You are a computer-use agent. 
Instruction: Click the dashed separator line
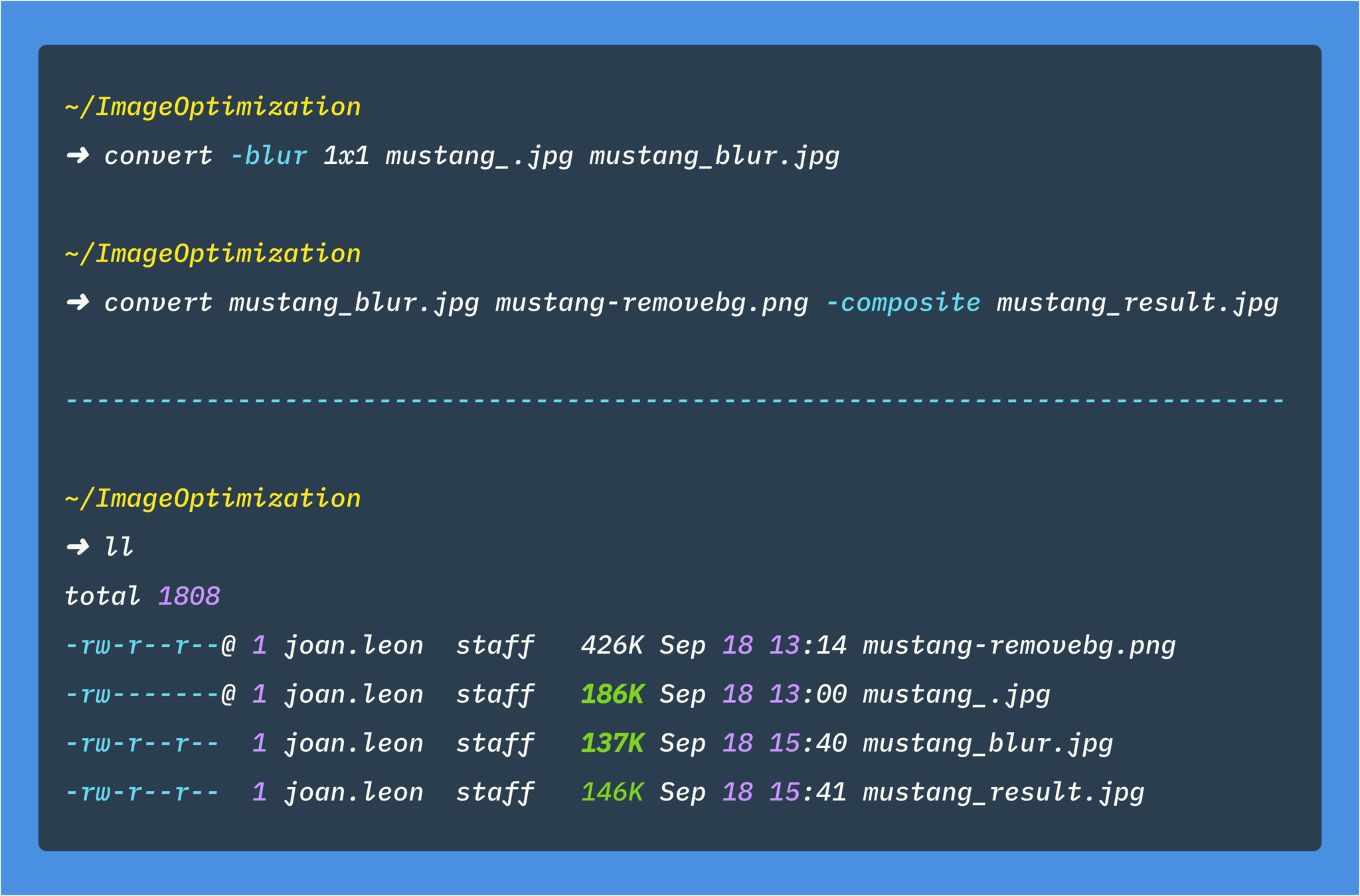(x=675, y=401)
